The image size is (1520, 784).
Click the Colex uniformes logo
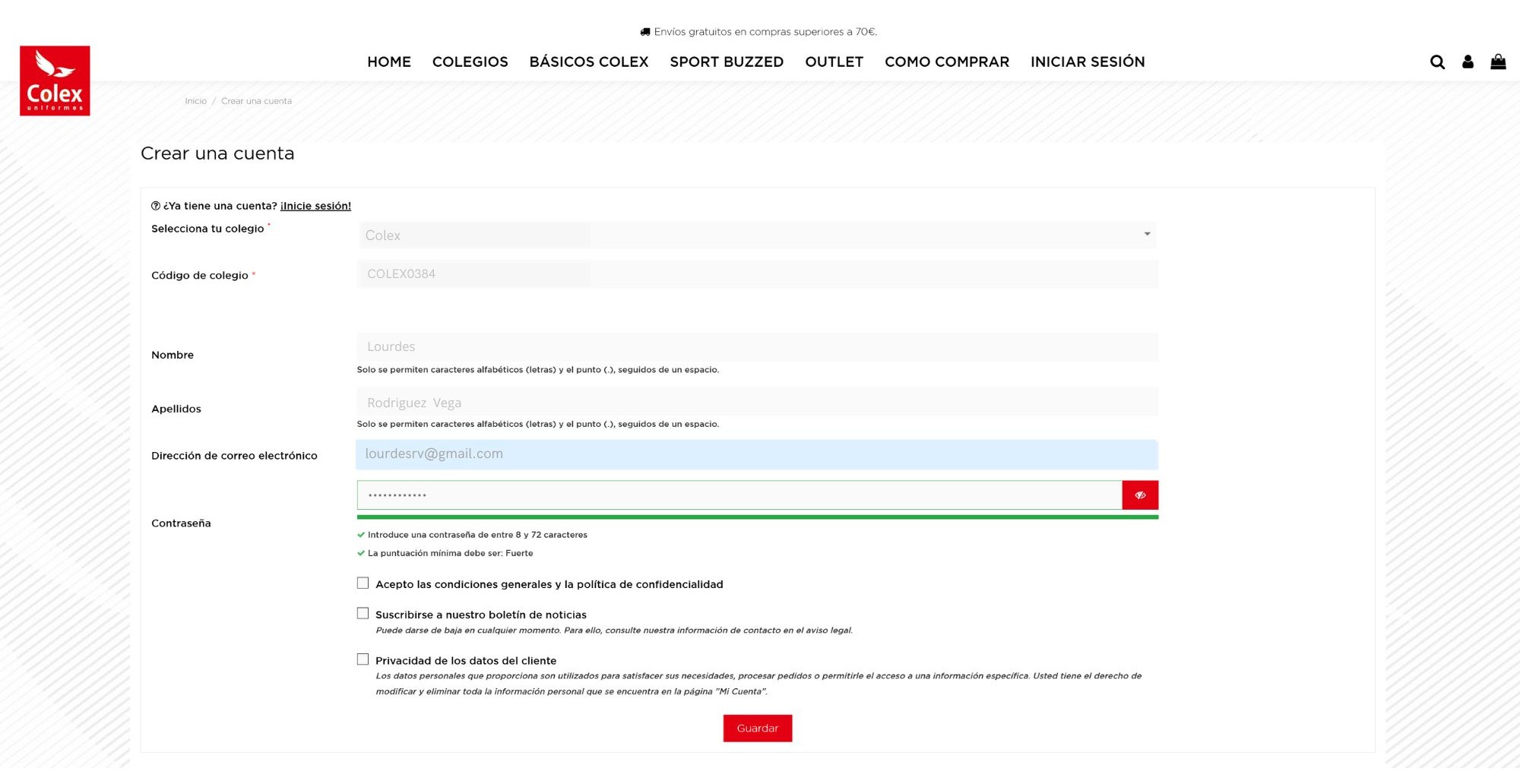(x=55, y=81)
